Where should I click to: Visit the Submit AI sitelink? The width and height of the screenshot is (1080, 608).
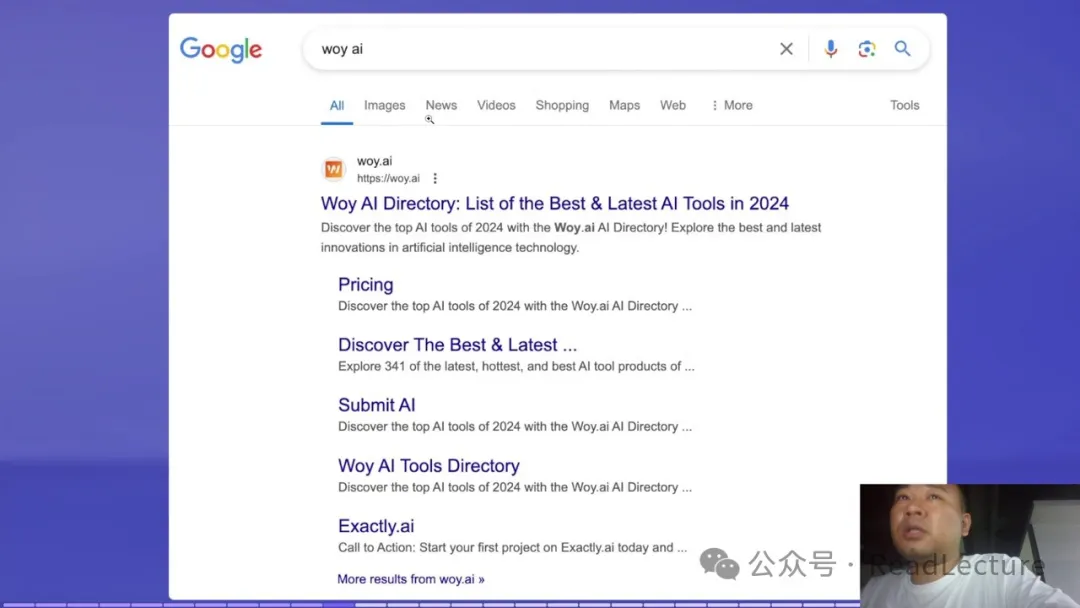tap(376, 405)
